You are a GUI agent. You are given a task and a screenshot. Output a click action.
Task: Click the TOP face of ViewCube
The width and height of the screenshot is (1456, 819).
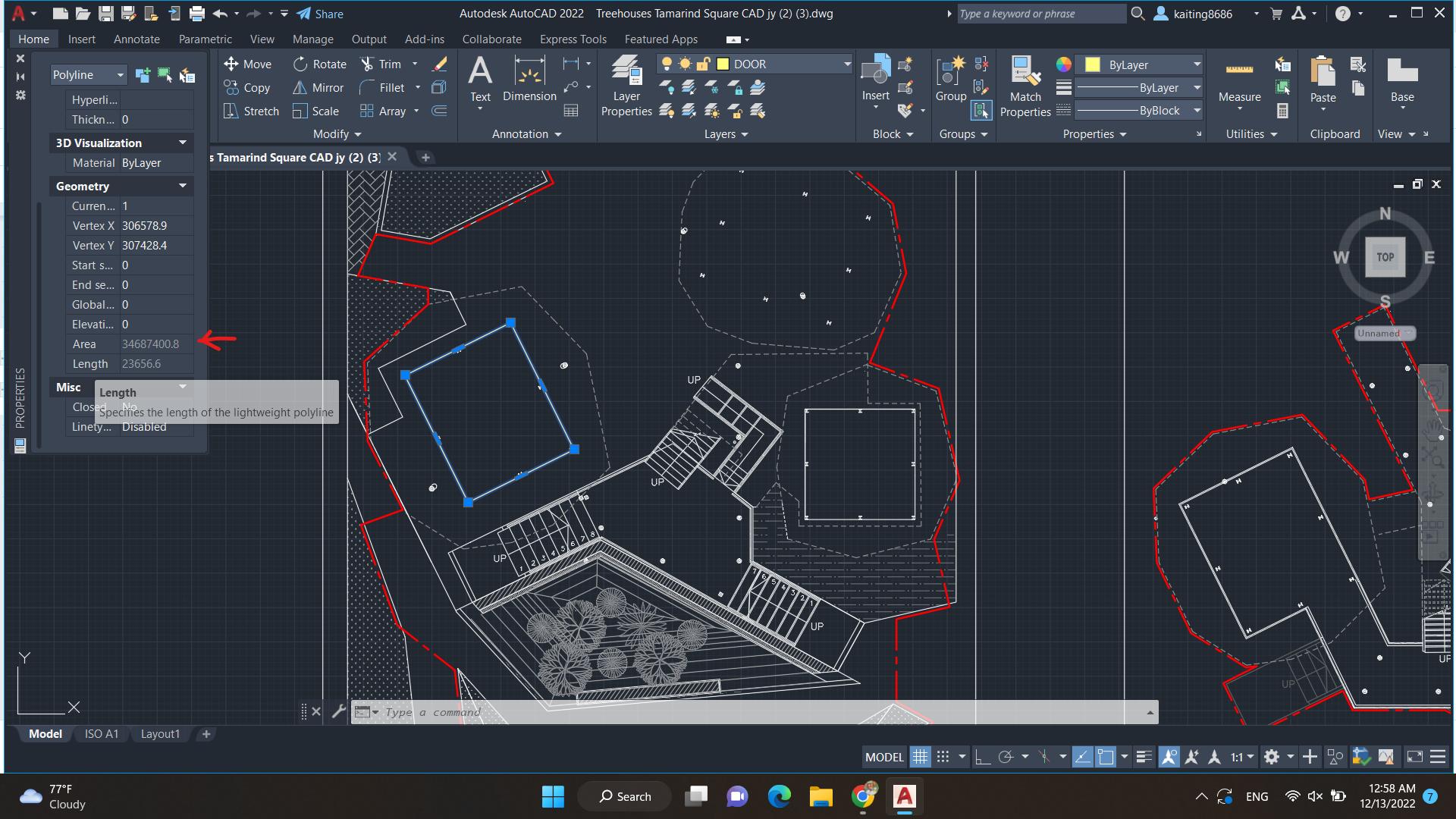pyautogui.click(x=1385, y=257)
